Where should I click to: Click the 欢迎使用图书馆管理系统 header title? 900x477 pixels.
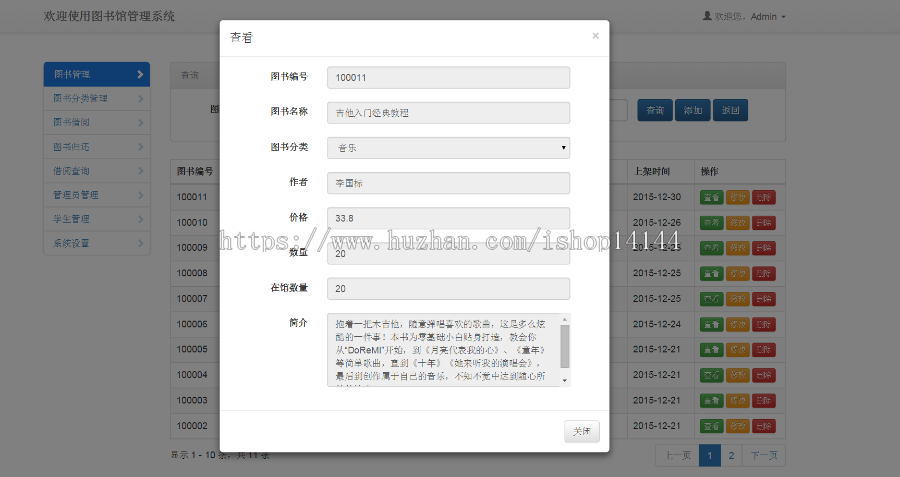pos(109,16)
